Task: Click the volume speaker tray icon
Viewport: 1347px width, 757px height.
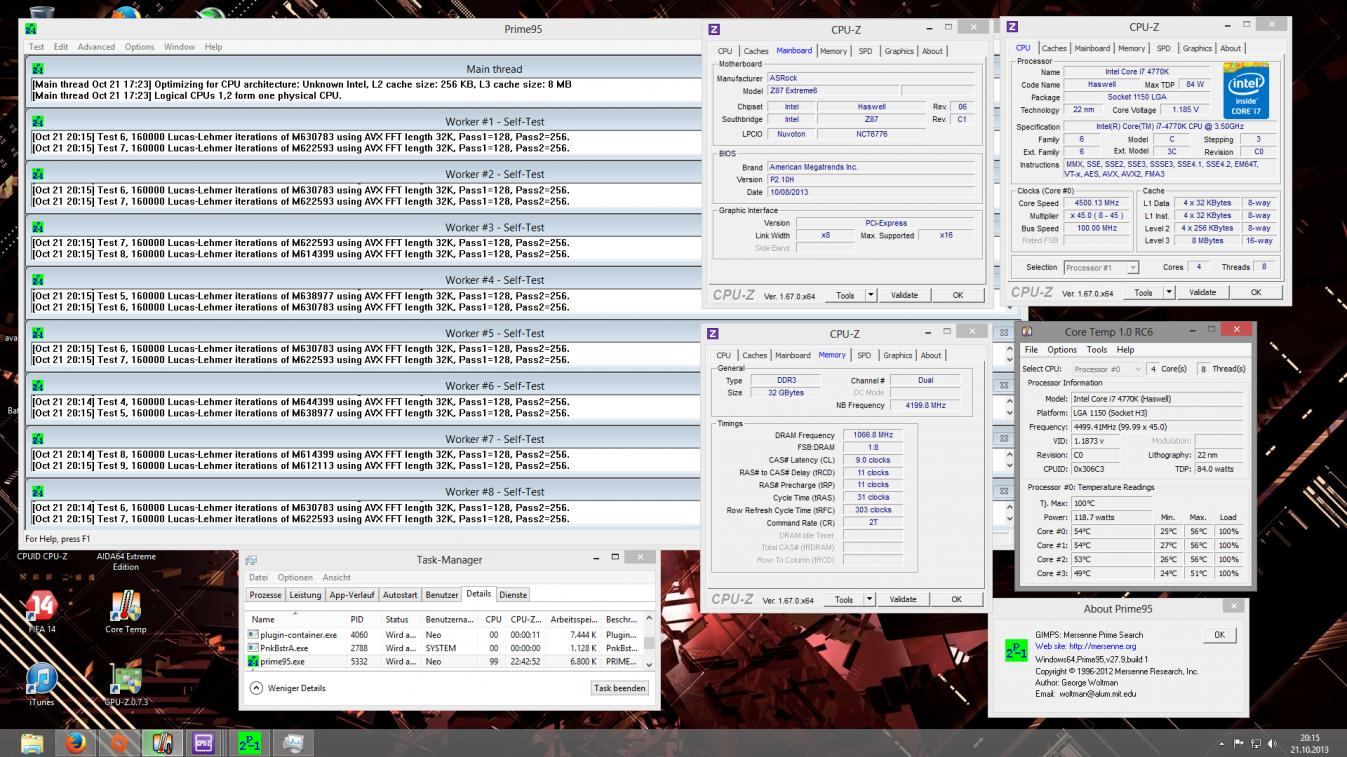Action: [x=1273, y=744]
